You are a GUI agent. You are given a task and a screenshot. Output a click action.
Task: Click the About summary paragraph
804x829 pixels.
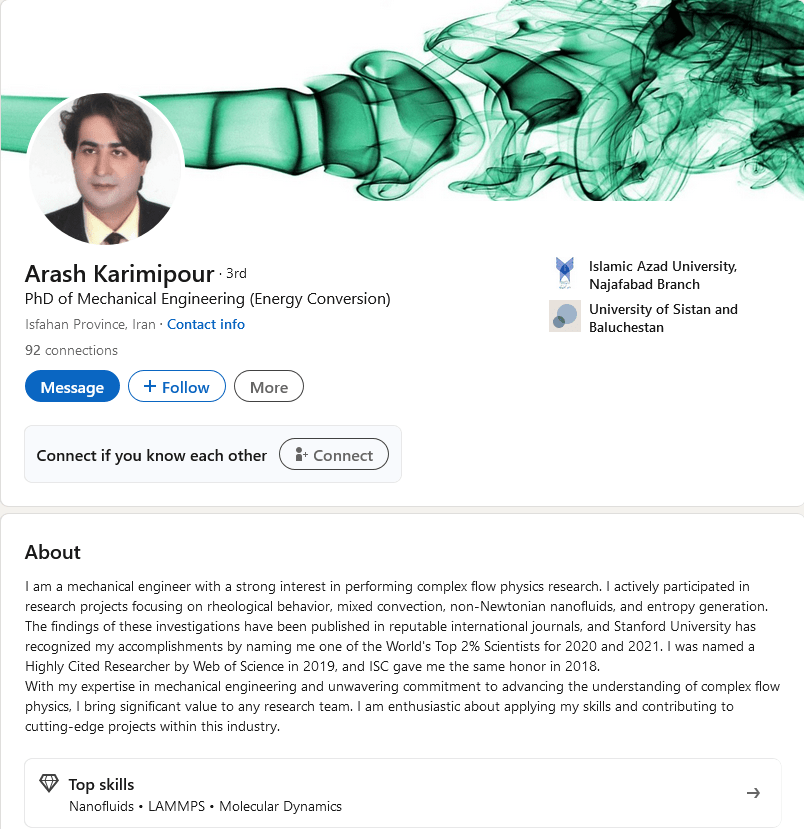pos(400,656)
